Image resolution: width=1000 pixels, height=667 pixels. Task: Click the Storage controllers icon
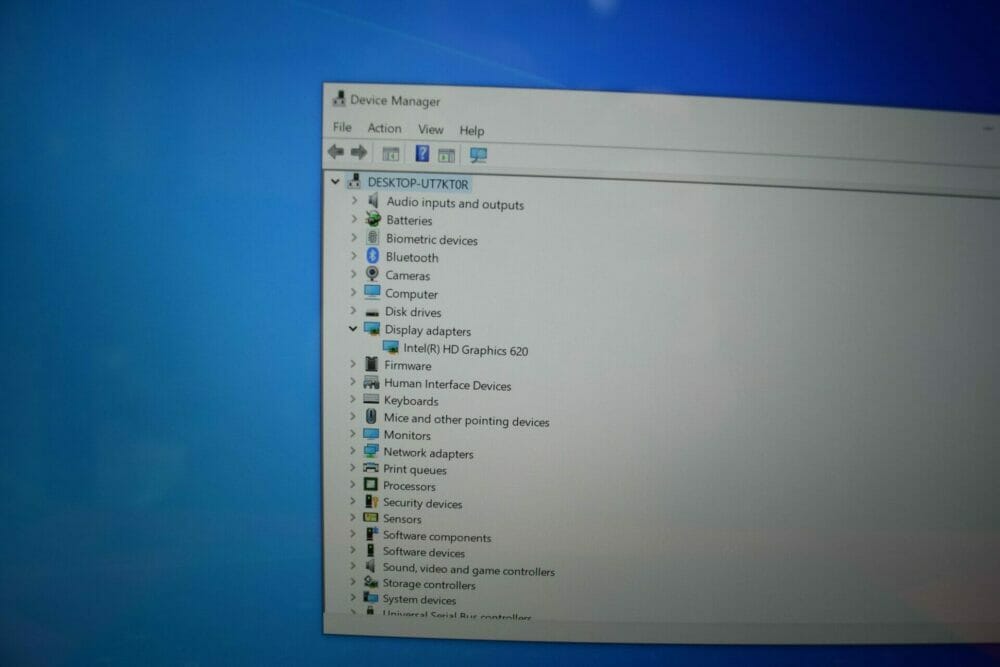[x=371, y=582]
